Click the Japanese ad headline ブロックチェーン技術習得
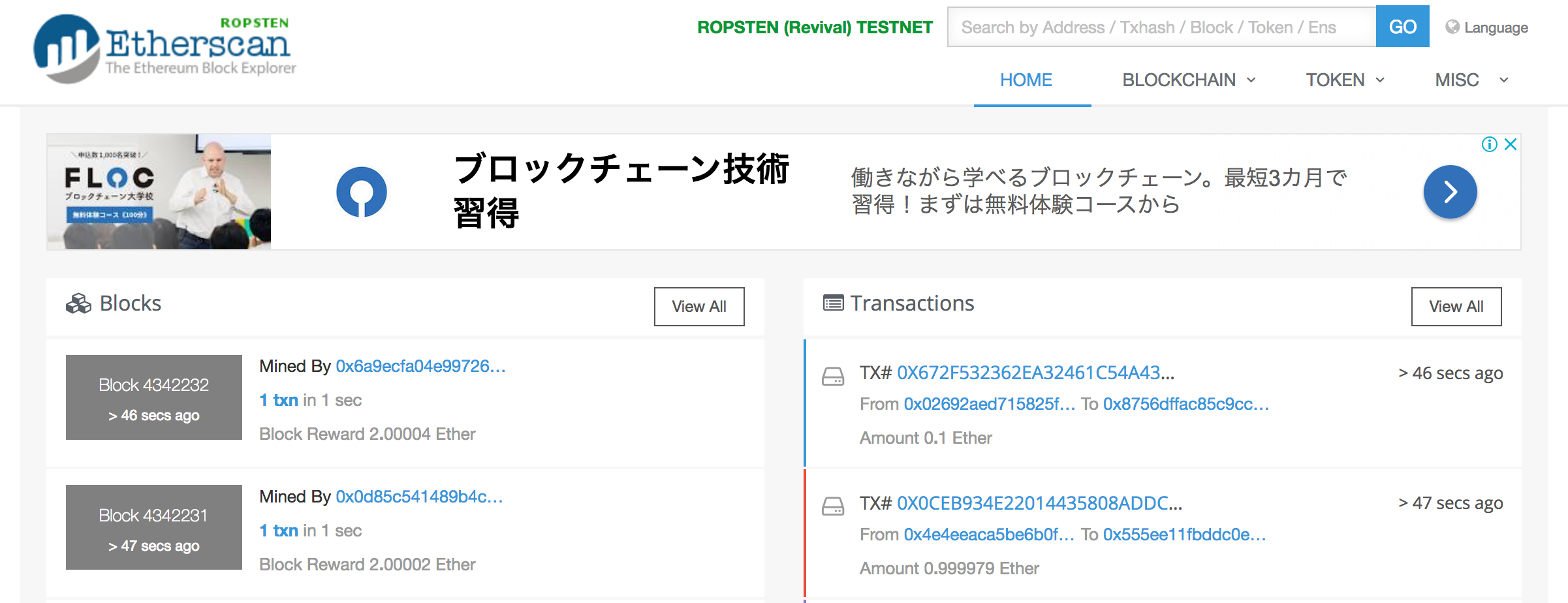This screenshot has height=603, width=1568. [x=621, y=190]
